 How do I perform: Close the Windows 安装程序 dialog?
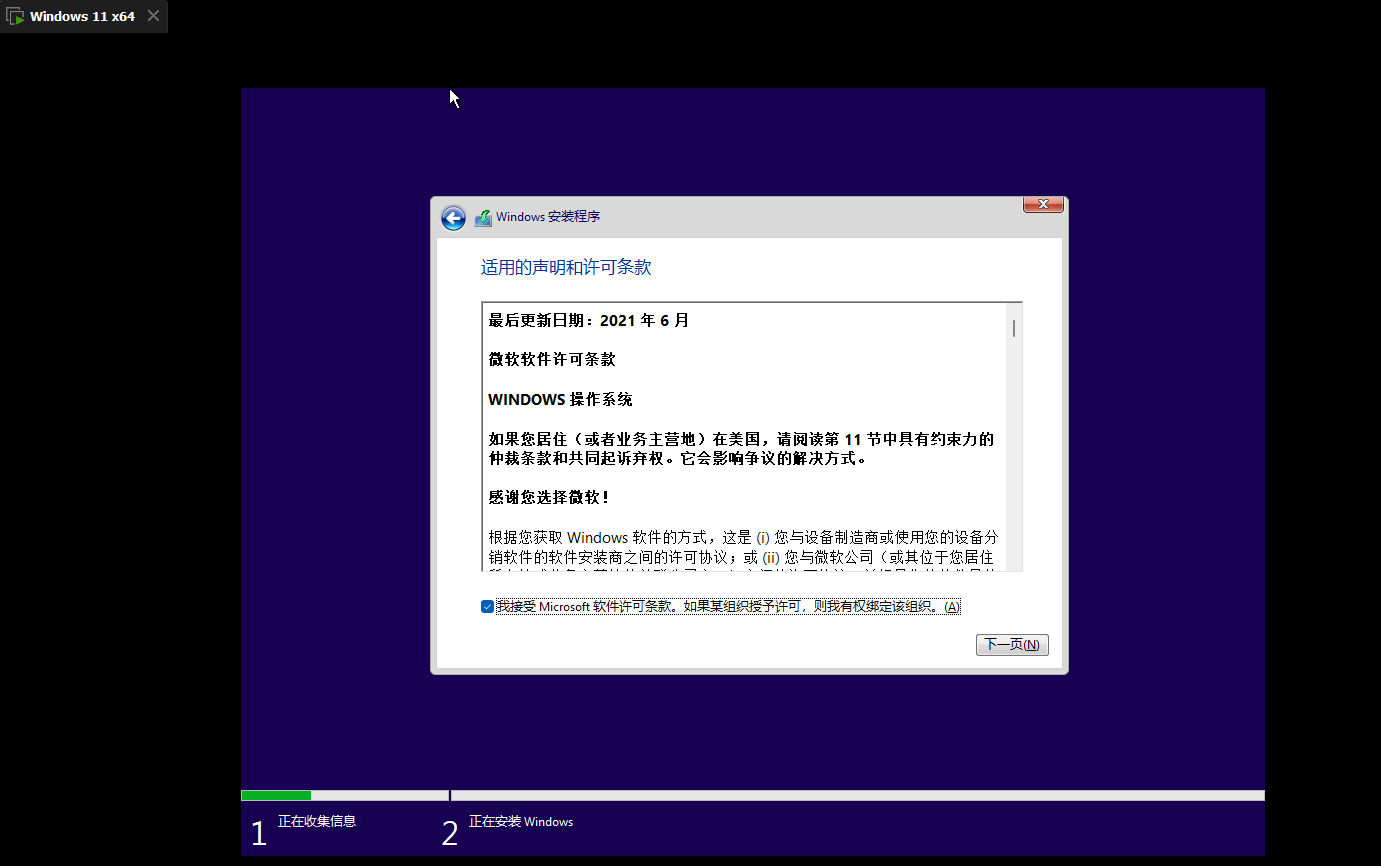[x=1043, y=204]
